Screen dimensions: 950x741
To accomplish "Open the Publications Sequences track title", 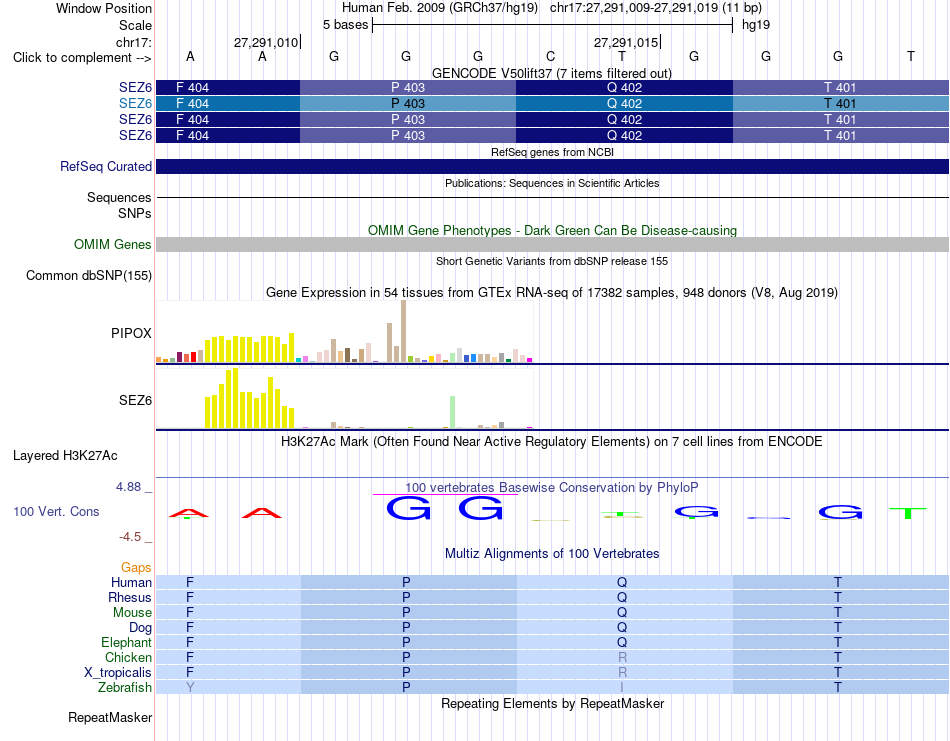I will (x=552, y=183).
